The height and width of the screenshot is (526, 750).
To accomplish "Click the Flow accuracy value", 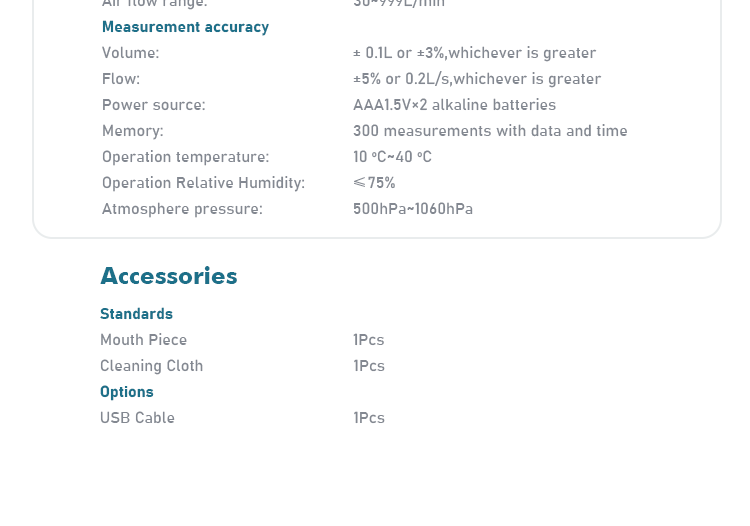I will pos(477,79).
